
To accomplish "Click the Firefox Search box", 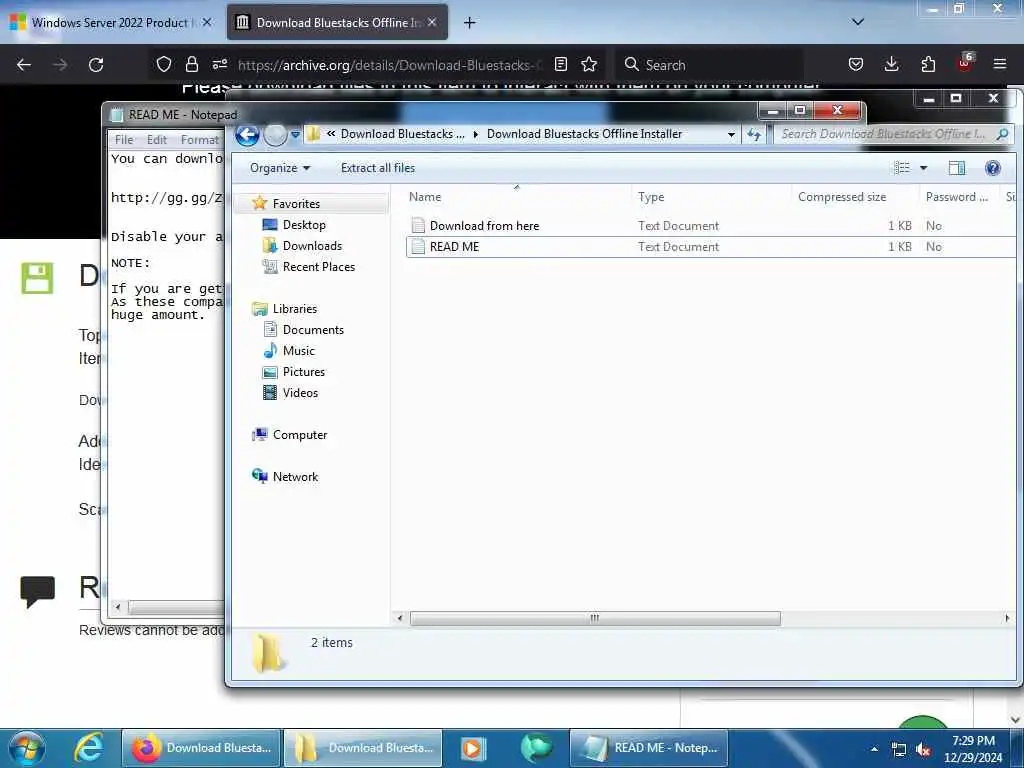I will tap(712, 65).
